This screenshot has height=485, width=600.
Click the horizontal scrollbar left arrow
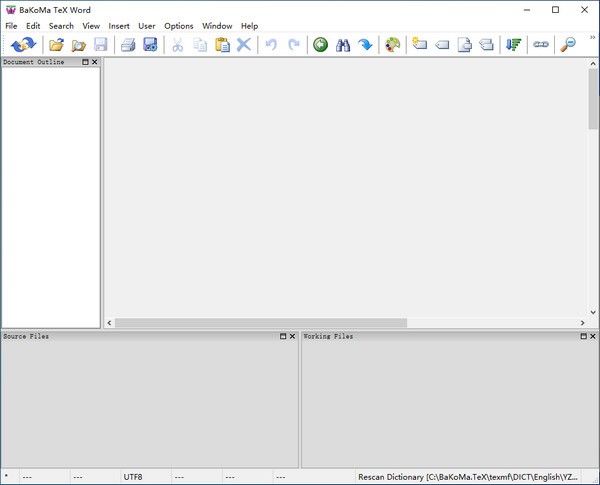click(x=109, y=323)
